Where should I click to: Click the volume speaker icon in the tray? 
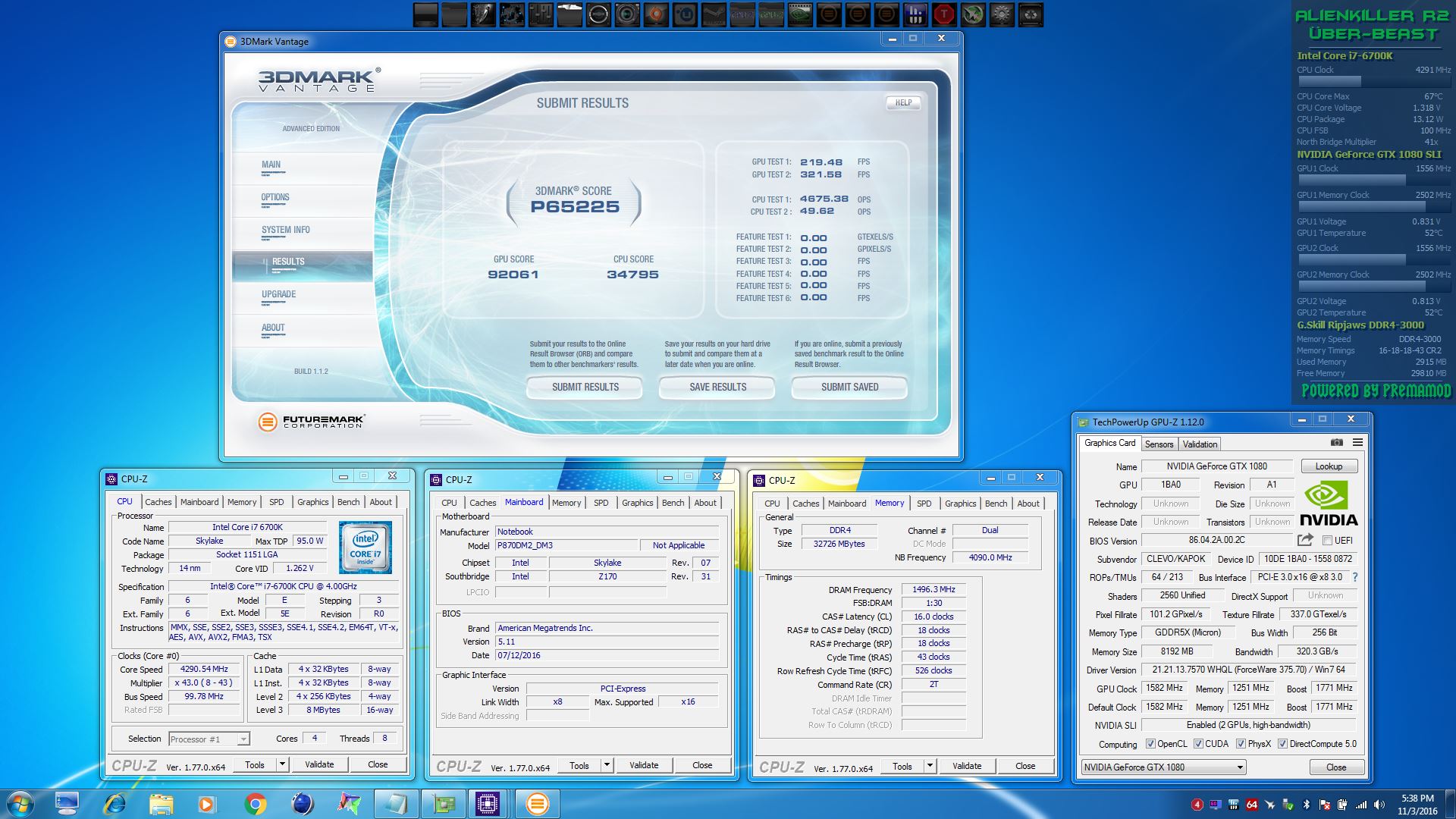click(x=1379, y=804)
